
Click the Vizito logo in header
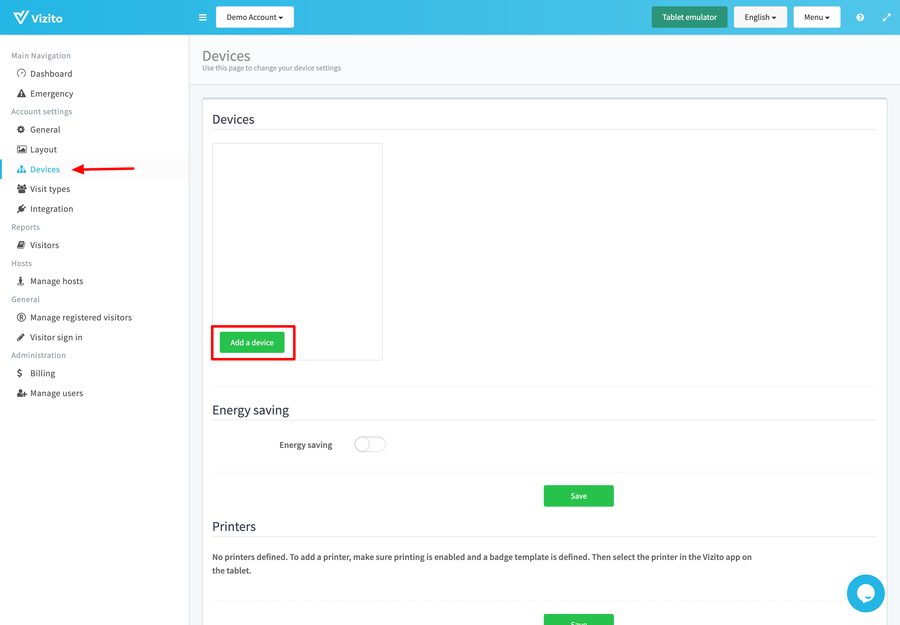point(40,17)
